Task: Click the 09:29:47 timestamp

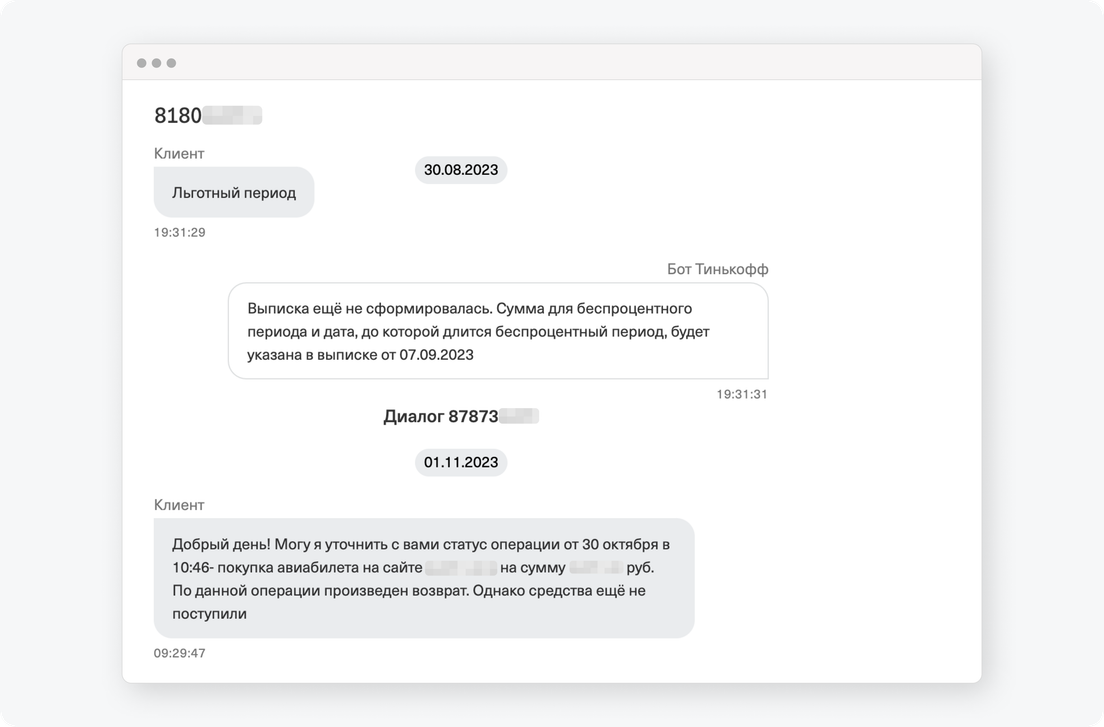Action: [180, 653]
